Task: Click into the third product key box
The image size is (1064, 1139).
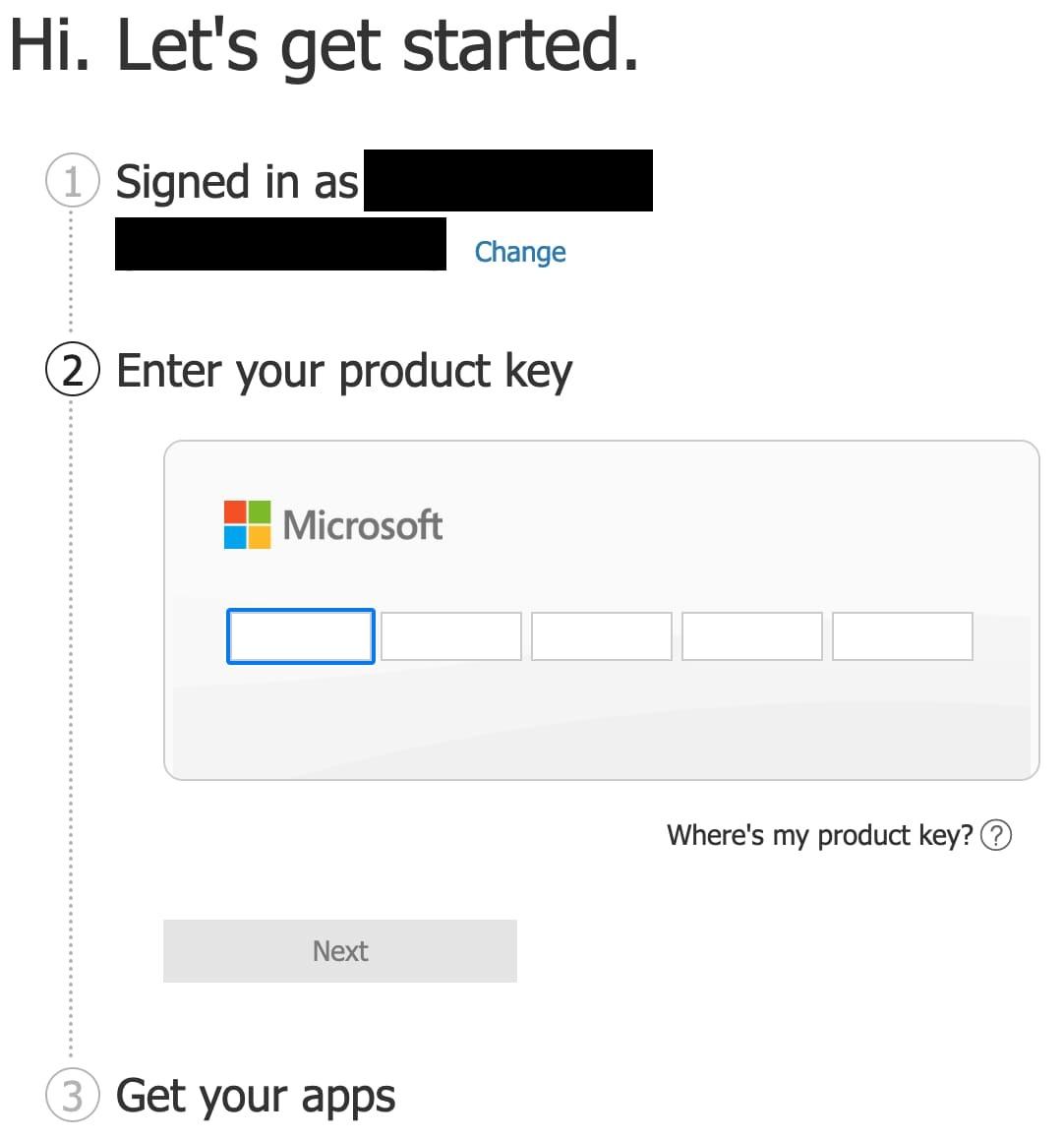Action: [x=601, y=636]
